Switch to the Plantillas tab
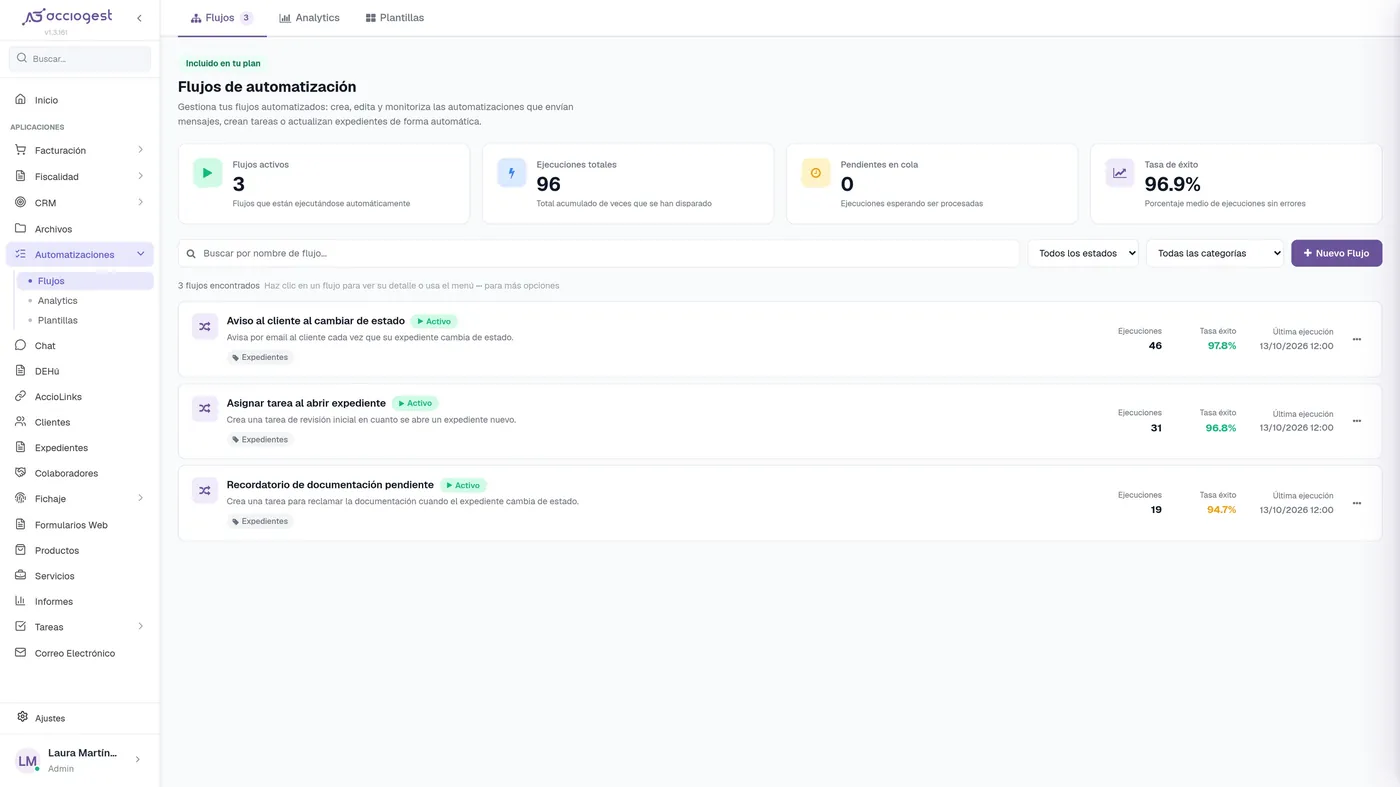 pos(395,18)
